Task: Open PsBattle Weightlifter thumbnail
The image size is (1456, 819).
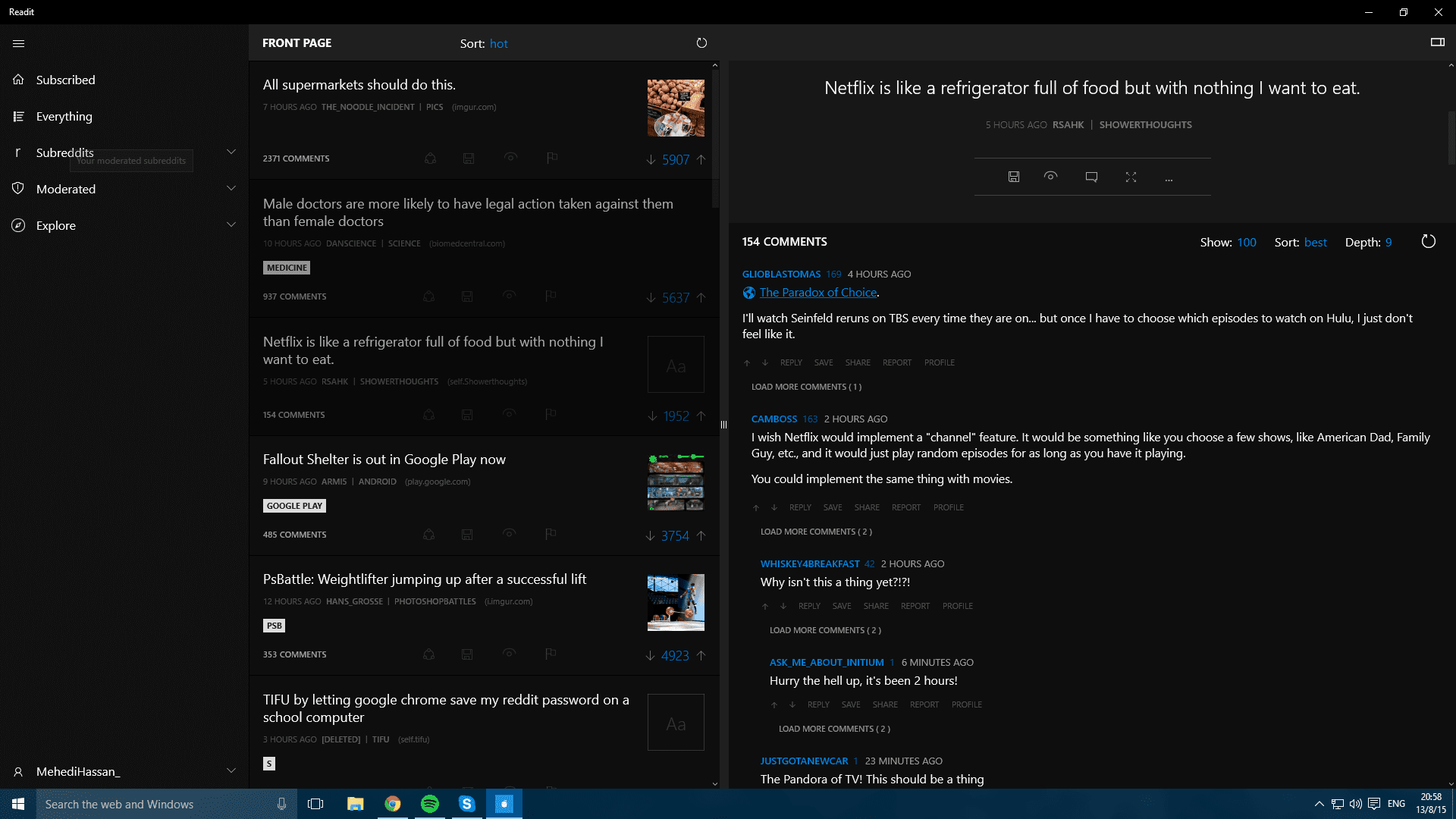Action: [676, 602]
